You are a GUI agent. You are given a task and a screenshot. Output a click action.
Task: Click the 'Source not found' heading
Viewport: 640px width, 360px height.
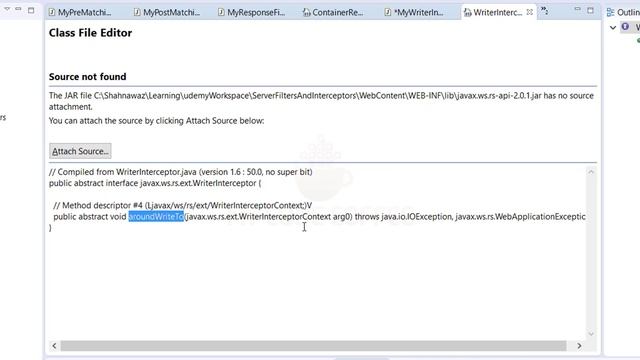tap(87, 77)
